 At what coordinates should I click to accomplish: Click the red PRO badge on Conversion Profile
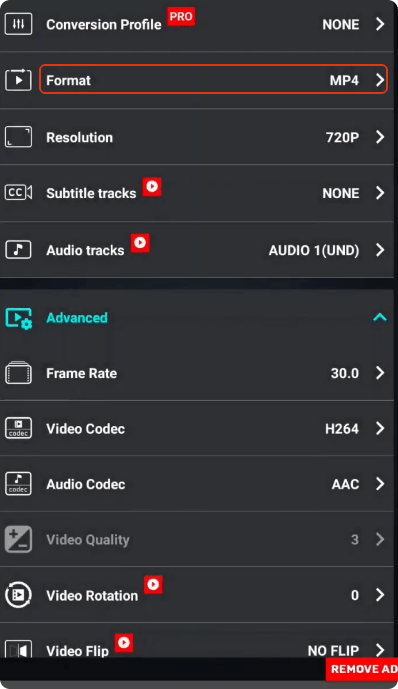pos(181,17)
